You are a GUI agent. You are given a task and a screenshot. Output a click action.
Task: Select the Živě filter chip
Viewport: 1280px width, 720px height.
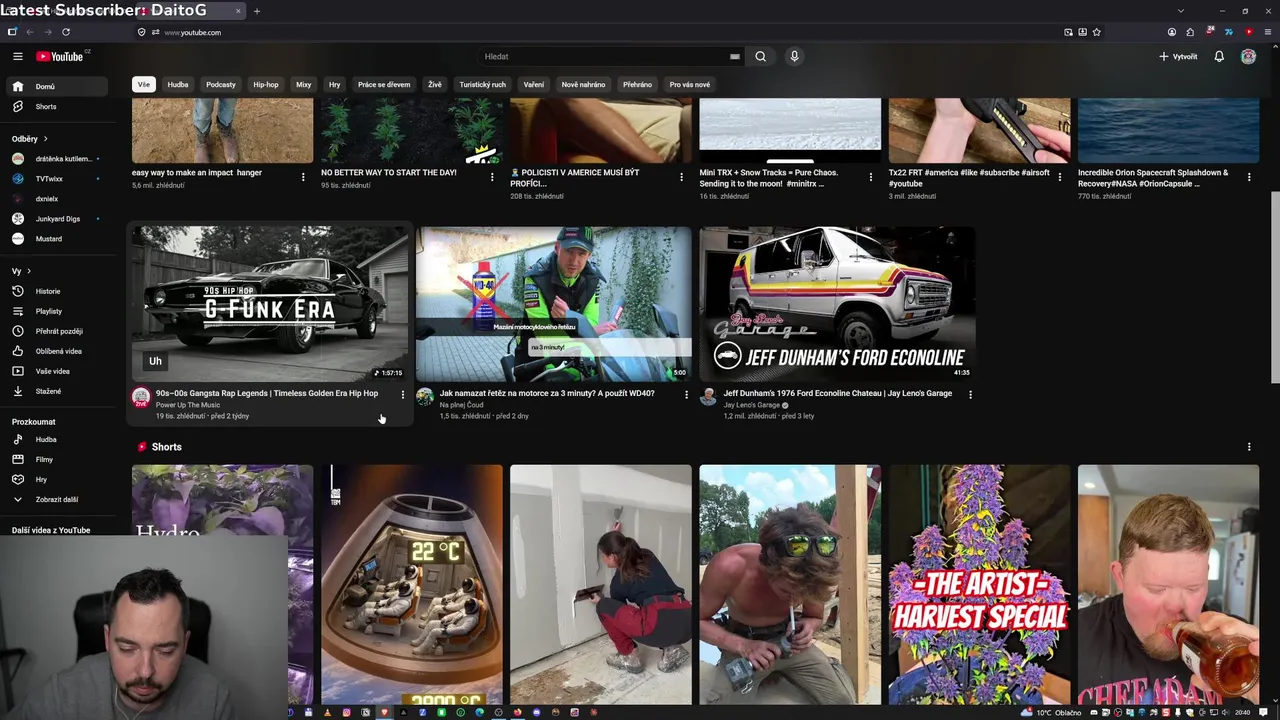pyautogui.click(x=435, y=85)
